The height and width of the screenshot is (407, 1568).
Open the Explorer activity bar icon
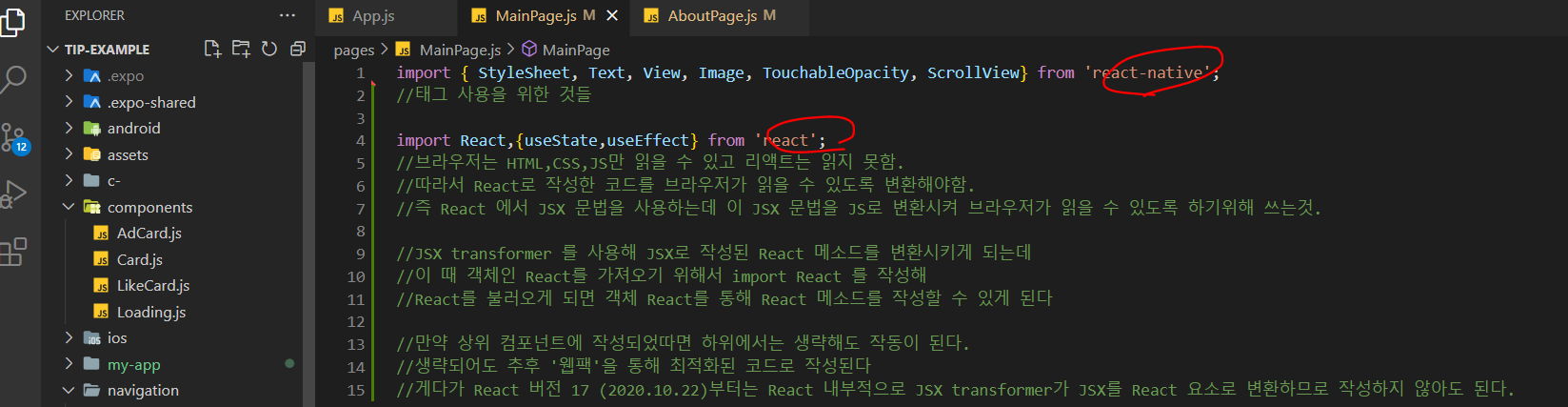click(x=11, y=21)
